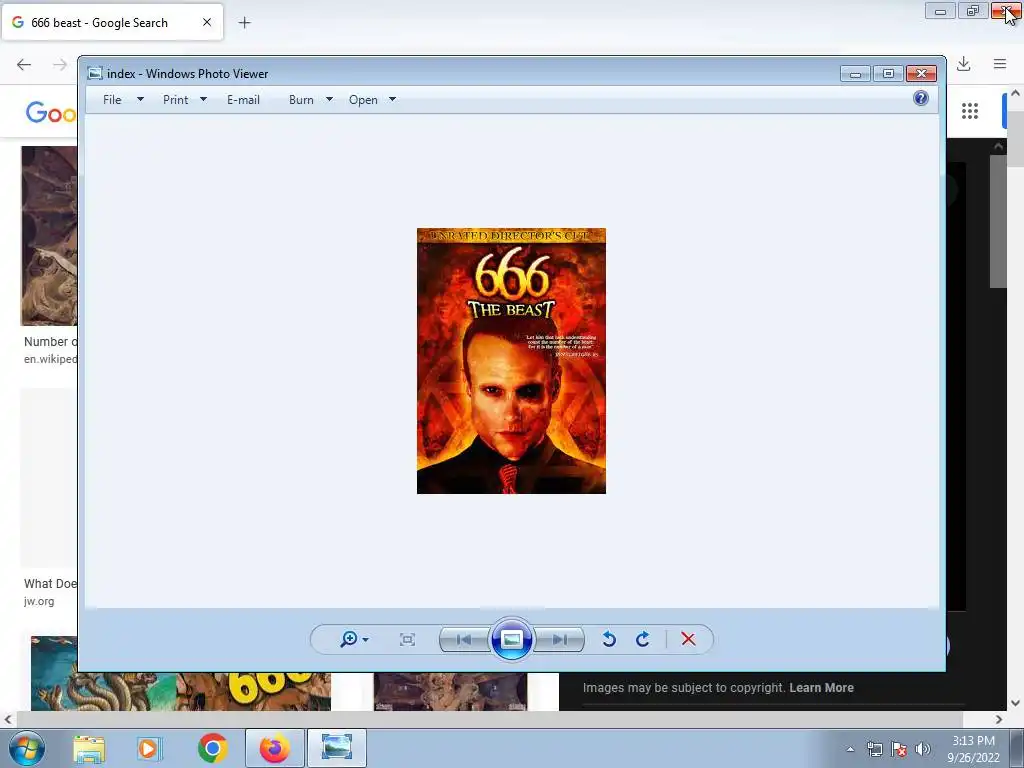Delete the photo with the red X
This screenshot has width=1024, height=768.
pos(688,639)
